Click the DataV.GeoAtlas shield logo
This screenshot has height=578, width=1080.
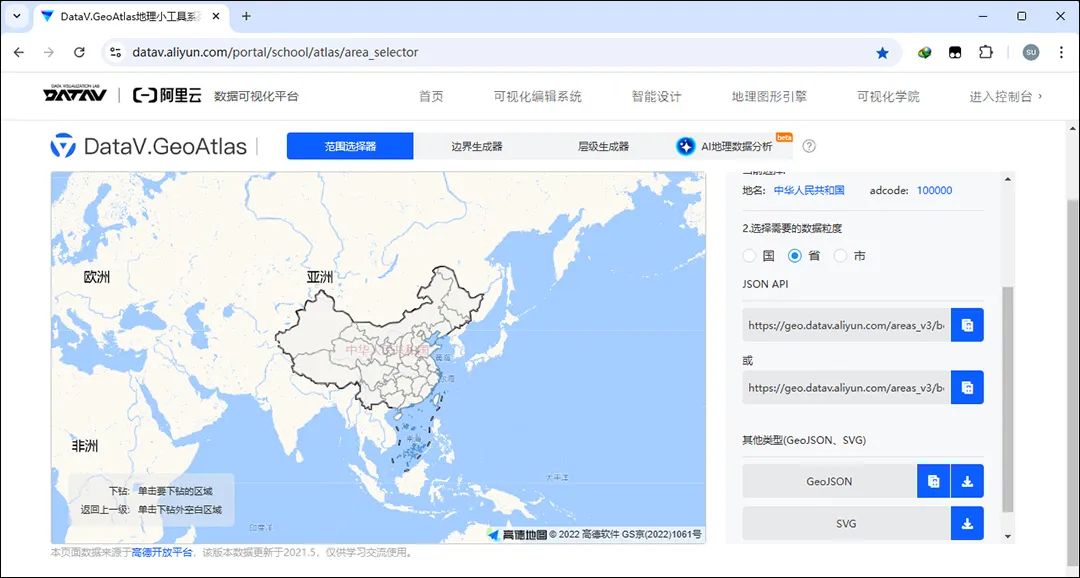63,146
